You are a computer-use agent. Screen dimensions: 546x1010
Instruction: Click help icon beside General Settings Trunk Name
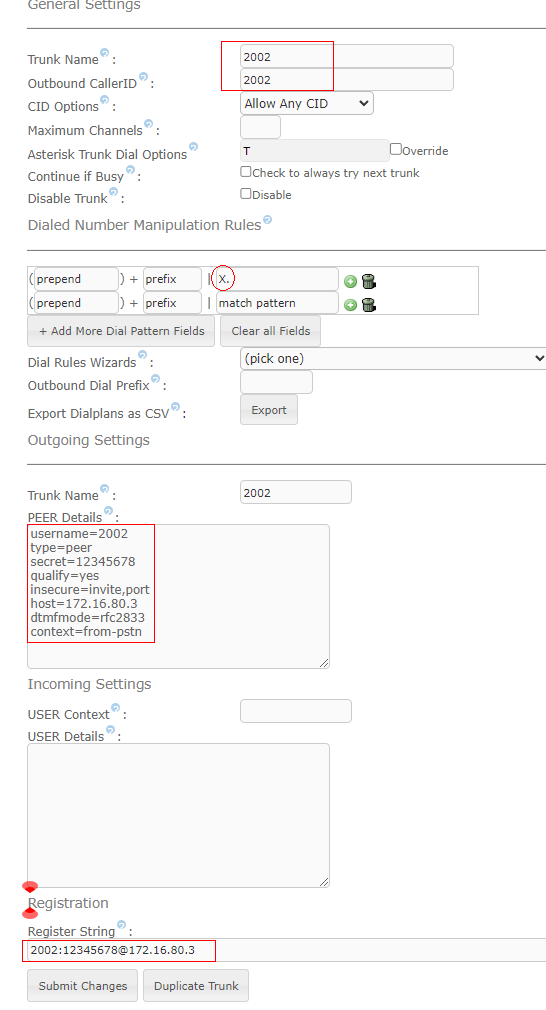[x=104, y=53]
